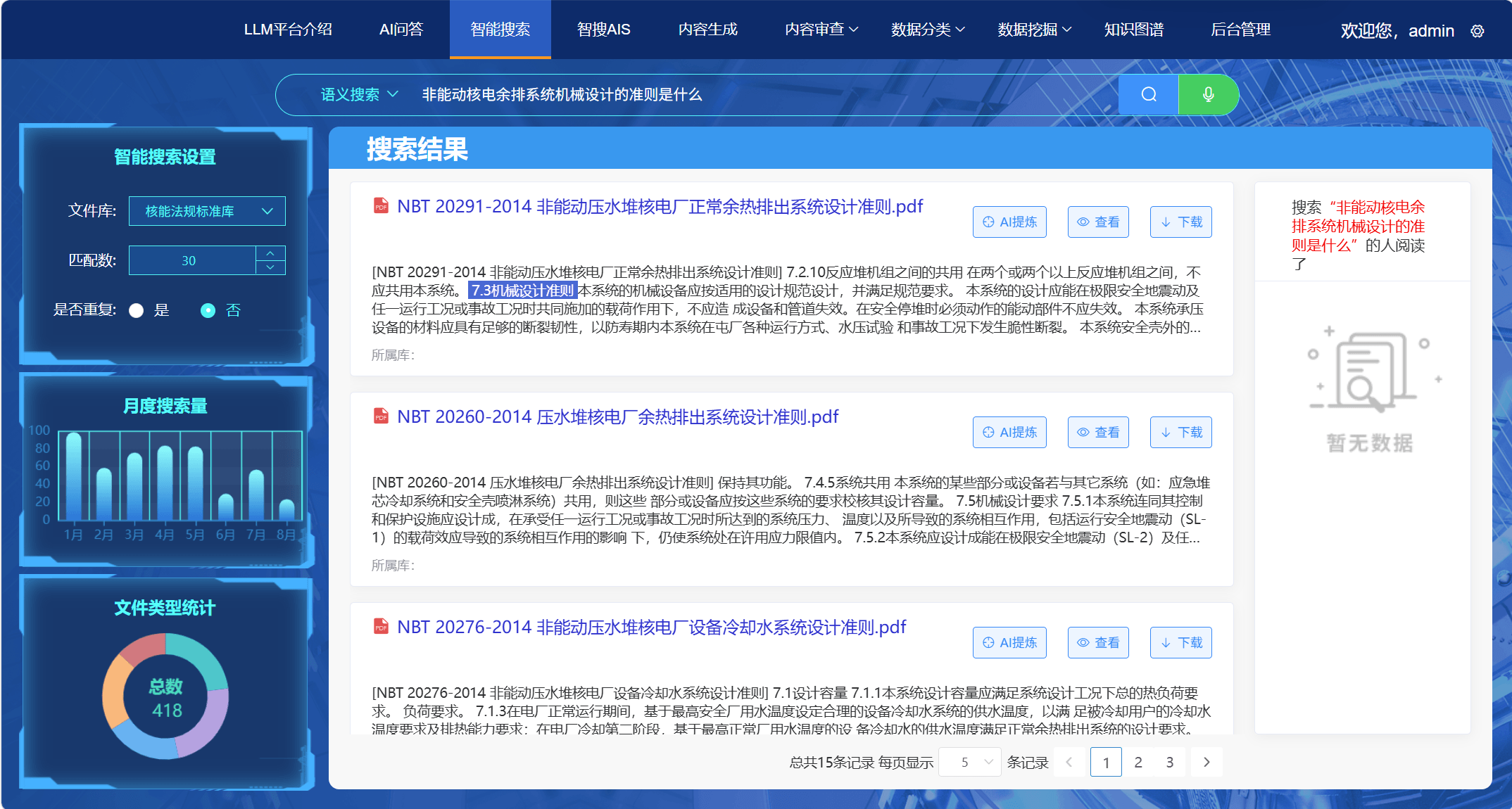Open the 知识图谱 tab
Screen dimensions: 1512x809
[1133, 30]
